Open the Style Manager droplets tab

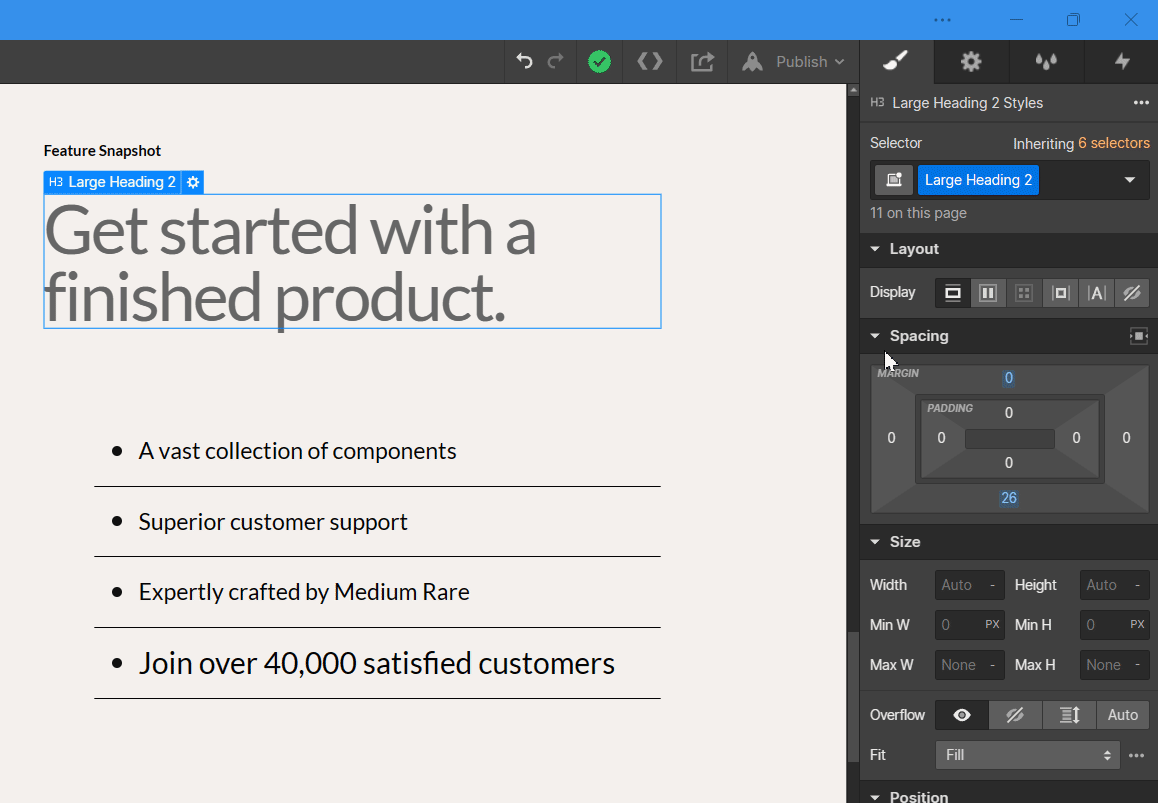coord(1046,61)
